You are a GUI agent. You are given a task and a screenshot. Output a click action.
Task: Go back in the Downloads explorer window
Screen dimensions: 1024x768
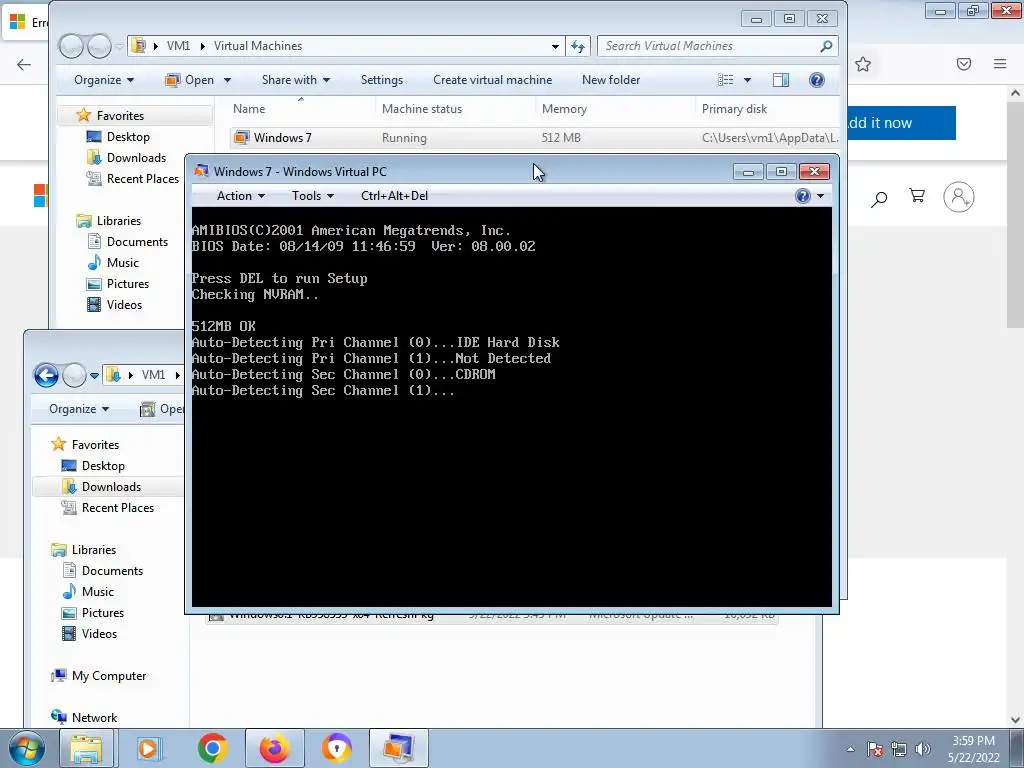46,375
